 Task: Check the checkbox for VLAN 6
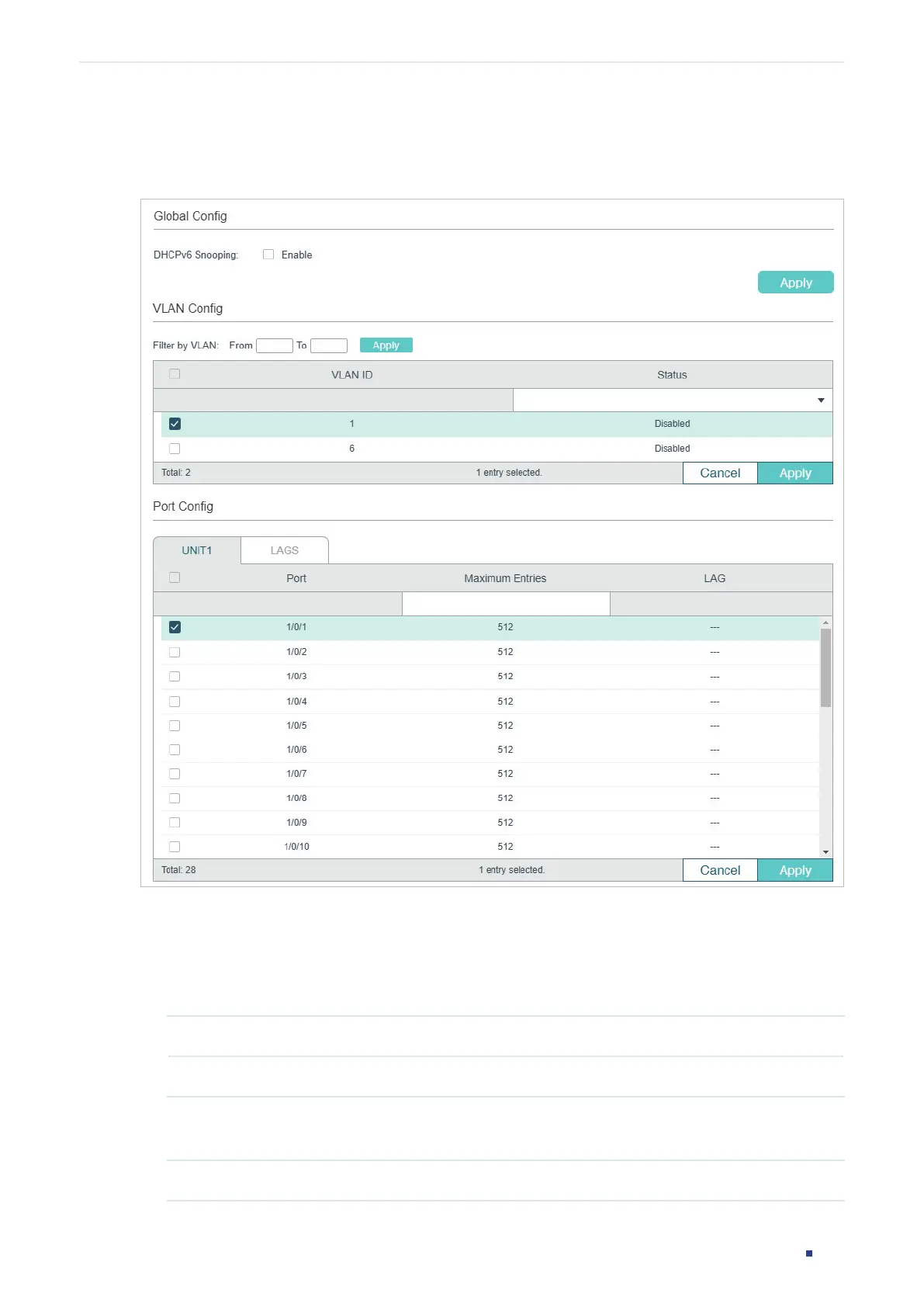pyautogui.click(x=175, y=449)
